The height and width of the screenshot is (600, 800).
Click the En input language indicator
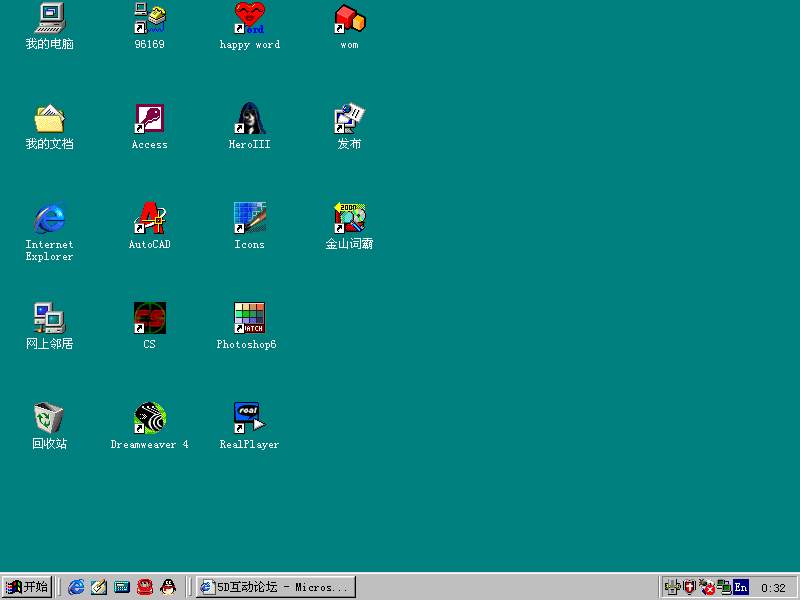pyautogui.click(x=741, y=588)
